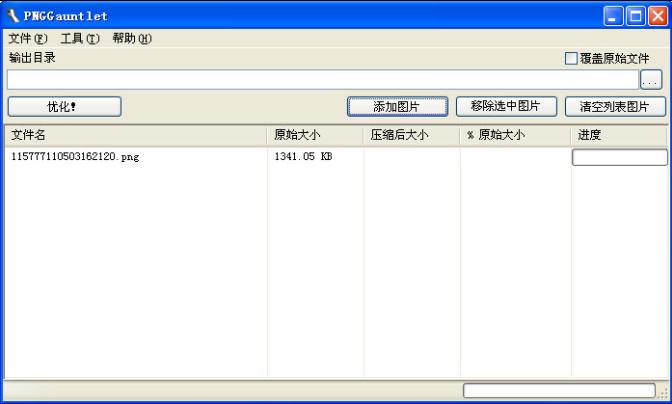Click the progress bar in the file row
672x404 pixels.
pos(619,157)
